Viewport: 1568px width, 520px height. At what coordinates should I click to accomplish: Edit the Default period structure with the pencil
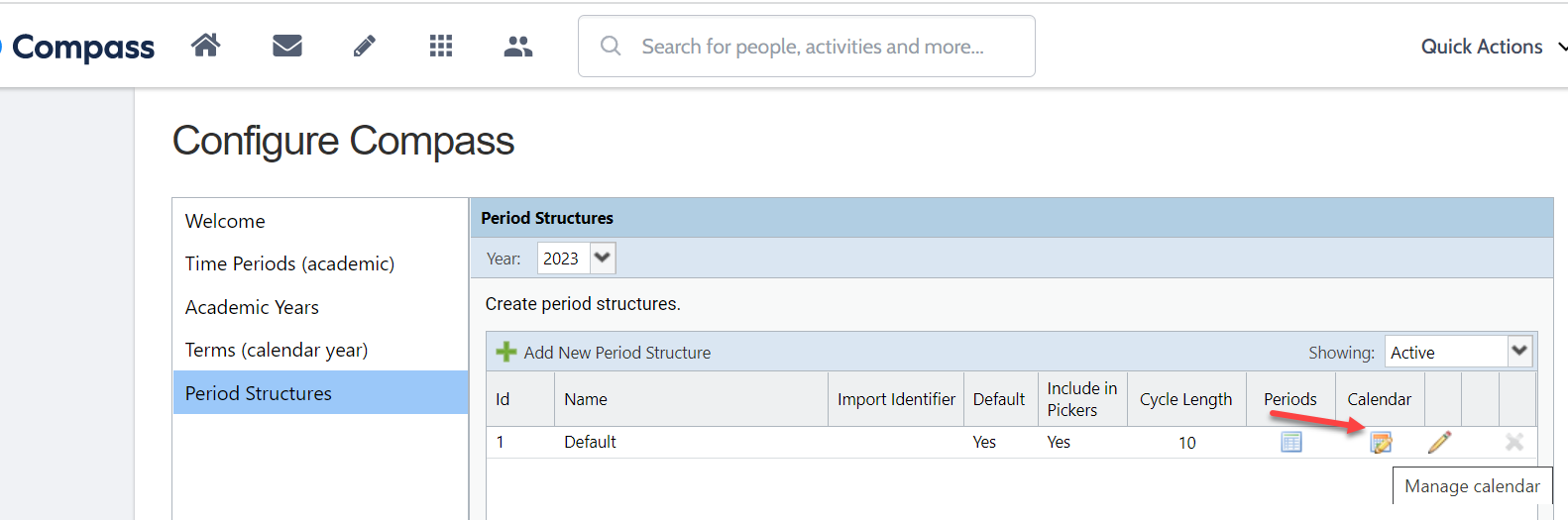click(1439, 442)
